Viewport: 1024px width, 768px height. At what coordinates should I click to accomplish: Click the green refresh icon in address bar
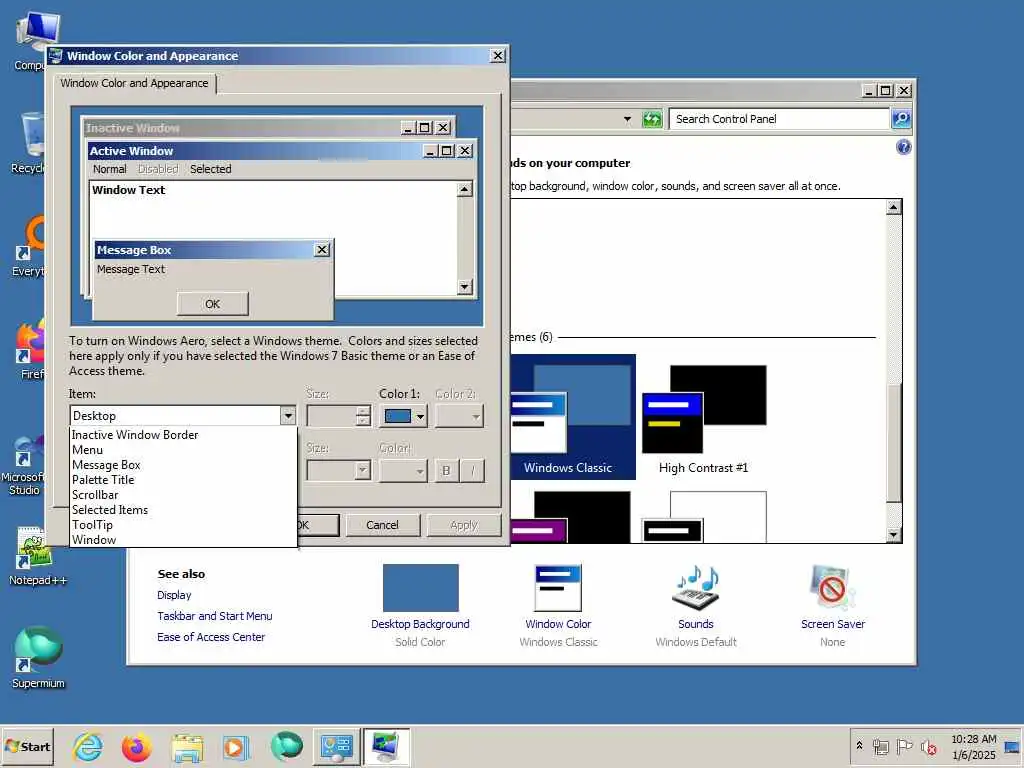pyautogui.click(x=652, y=119)
